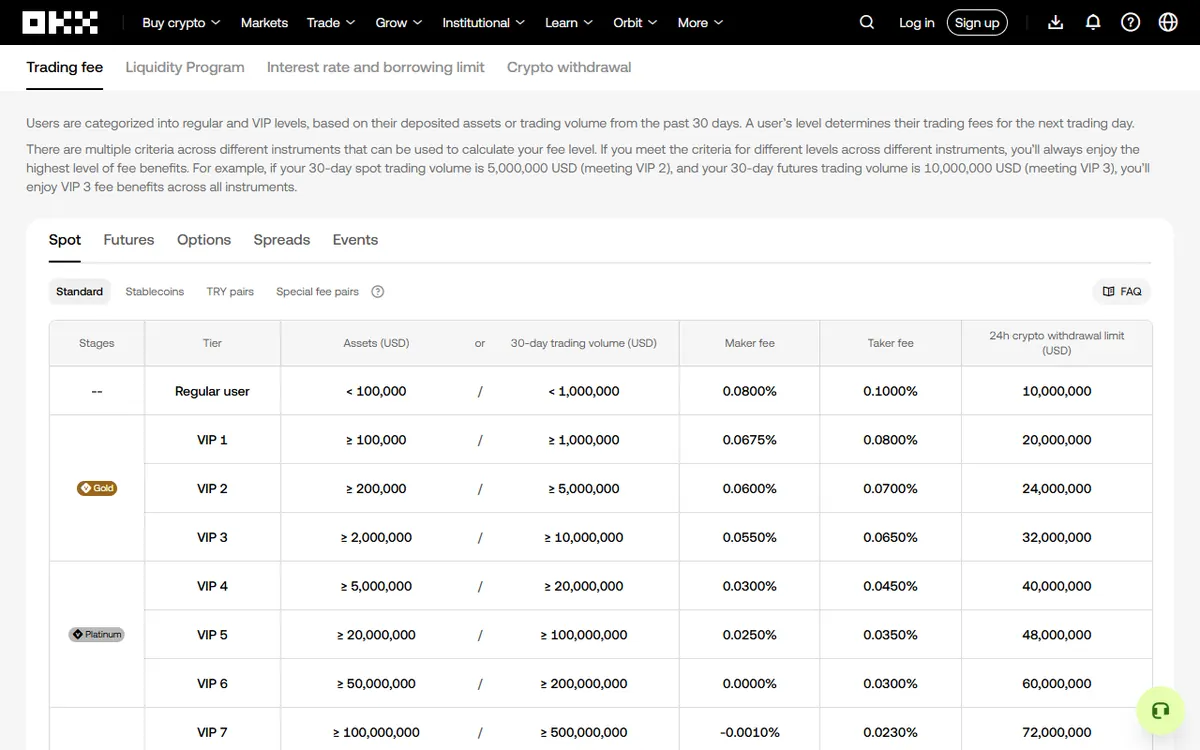The height and width of the screenshot is (750, 1200).
Task: Open the notifications bell icon
Action: point(1093,22)
